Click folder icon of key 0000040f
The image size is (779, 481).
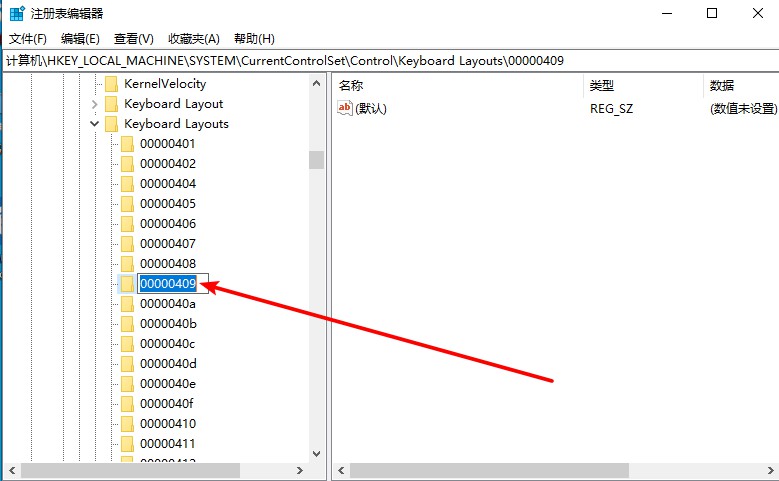tap(127, 403)
